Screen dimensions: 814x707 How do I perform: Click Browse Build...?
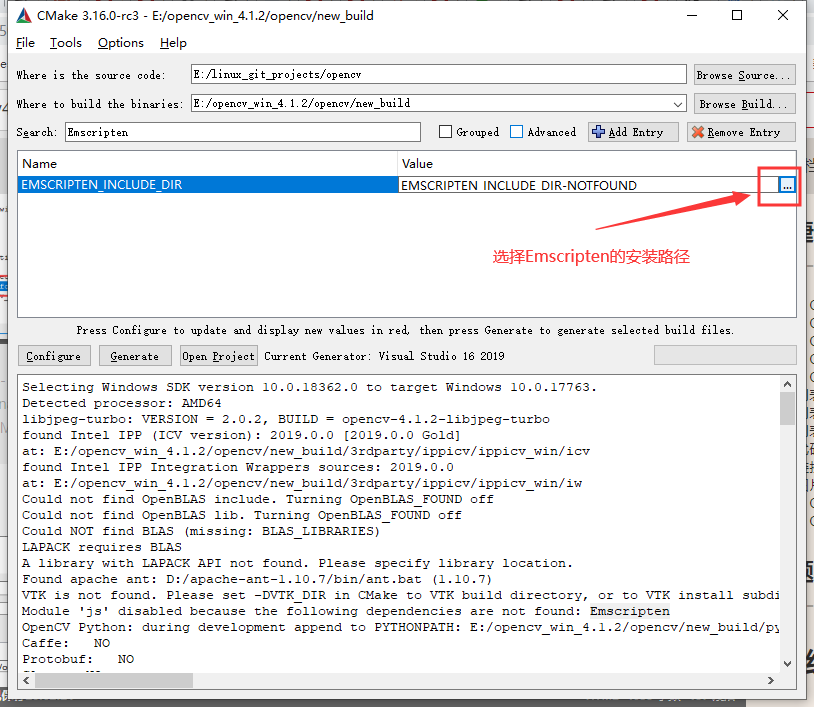point(744,103)
